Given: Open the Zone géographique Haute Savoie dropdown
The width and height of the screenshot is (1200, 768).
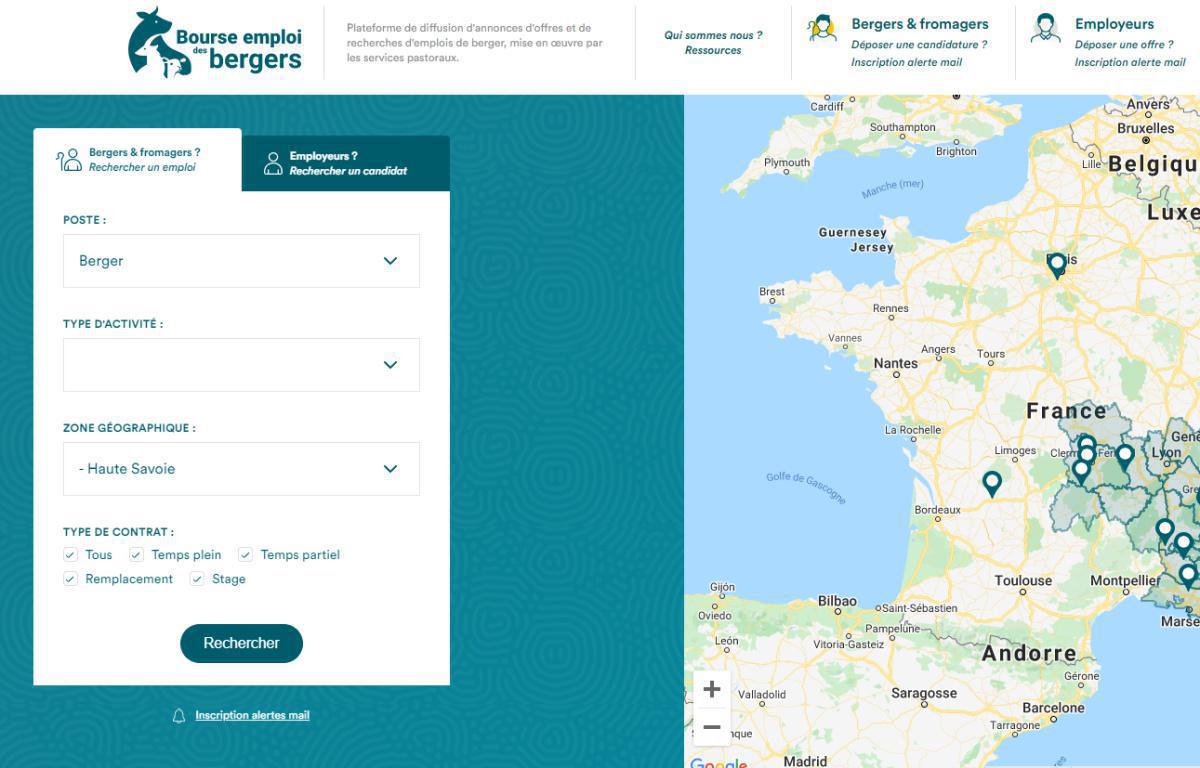Looking at the screenshot, I should click(x=241, y=468).
